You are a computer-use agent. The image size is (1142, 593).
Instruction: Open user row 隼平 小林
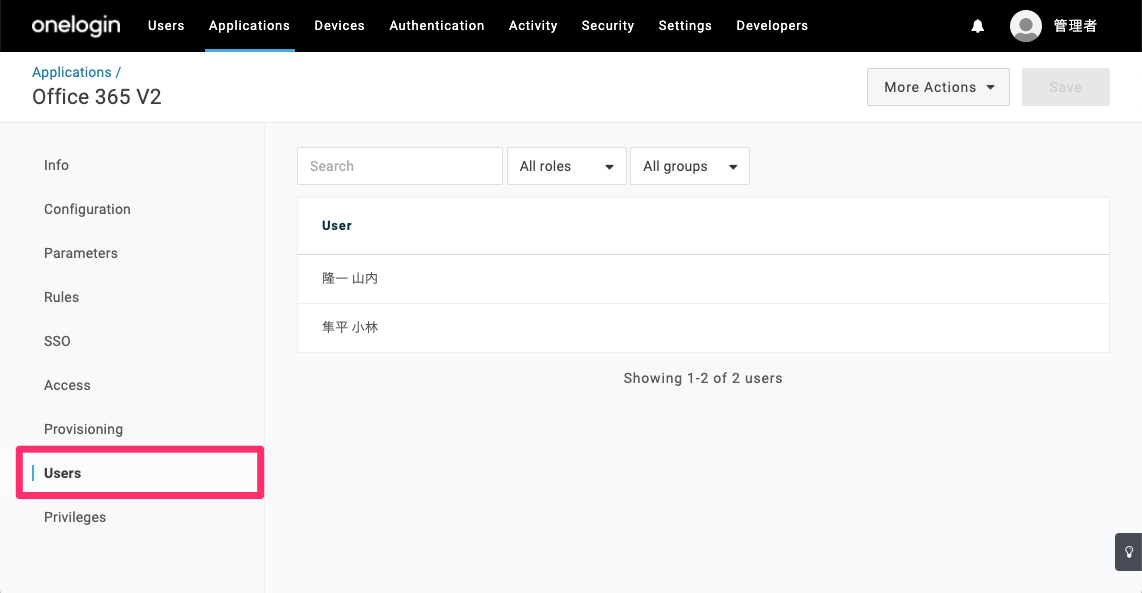(x=703, y=328)
